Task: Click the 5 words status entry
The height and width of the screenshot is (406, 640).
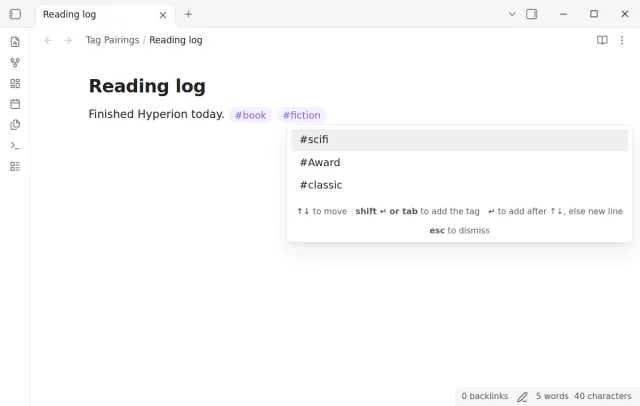Action: tap(552, 396)
